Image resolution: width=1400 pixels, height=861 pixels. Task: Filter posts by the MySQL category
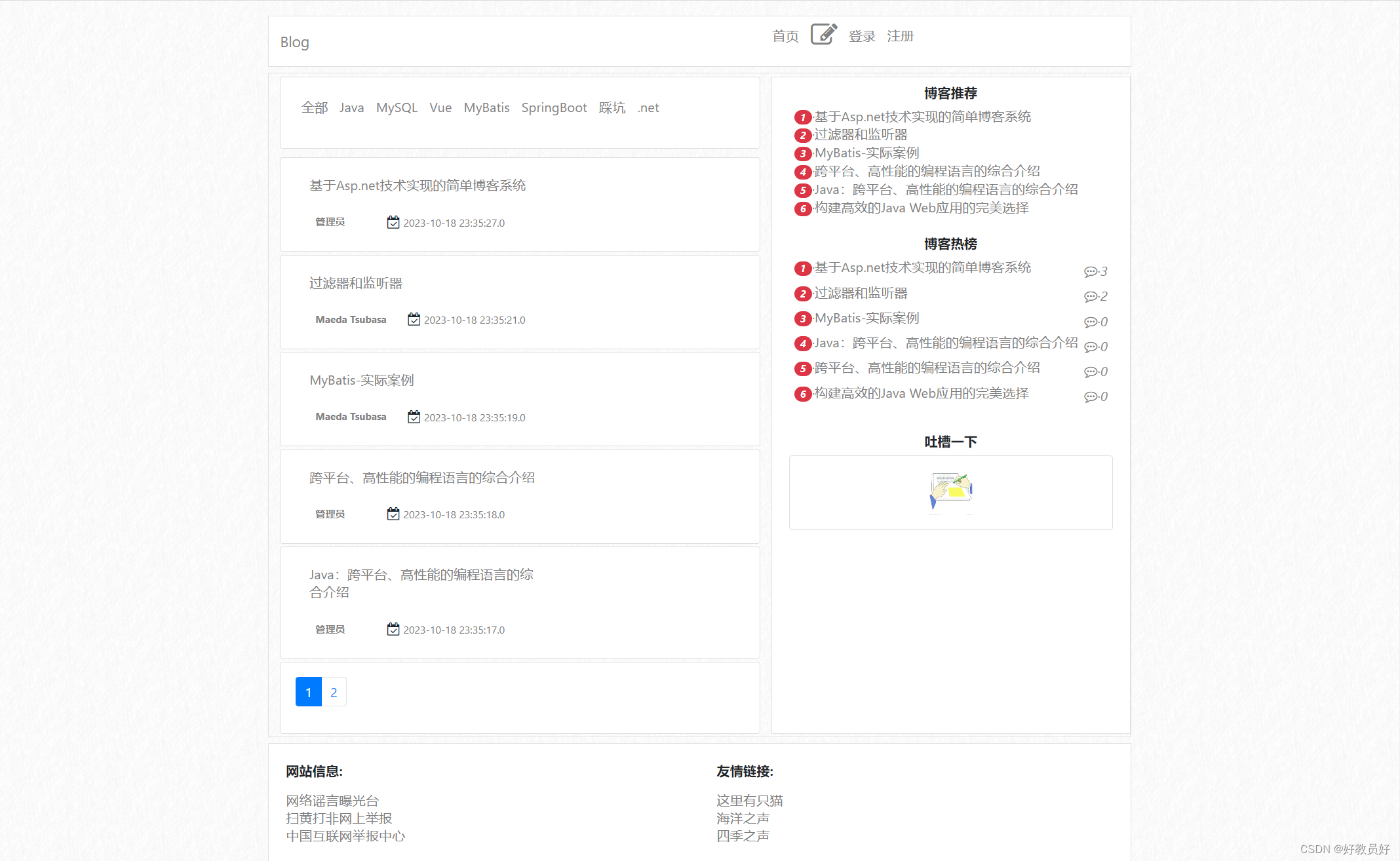click(397, 107)
